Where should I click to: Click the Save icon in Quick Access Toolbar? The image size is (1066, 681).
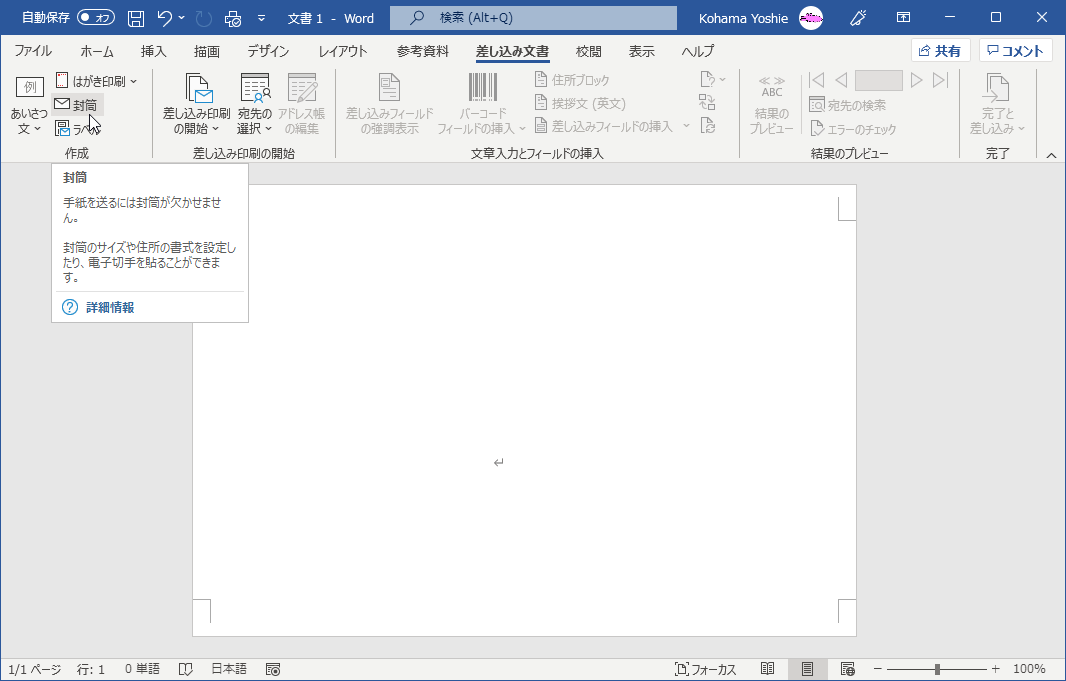135,18
